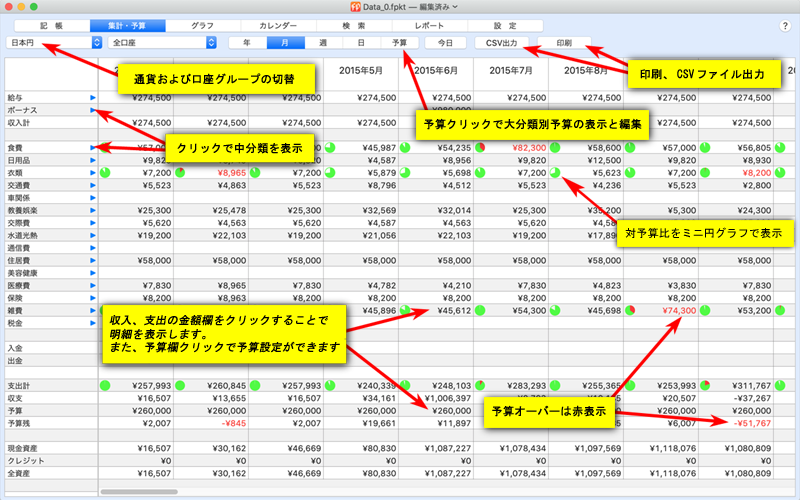
Task: Expand the 税金 row blue triangle
Action: point(93,322)
